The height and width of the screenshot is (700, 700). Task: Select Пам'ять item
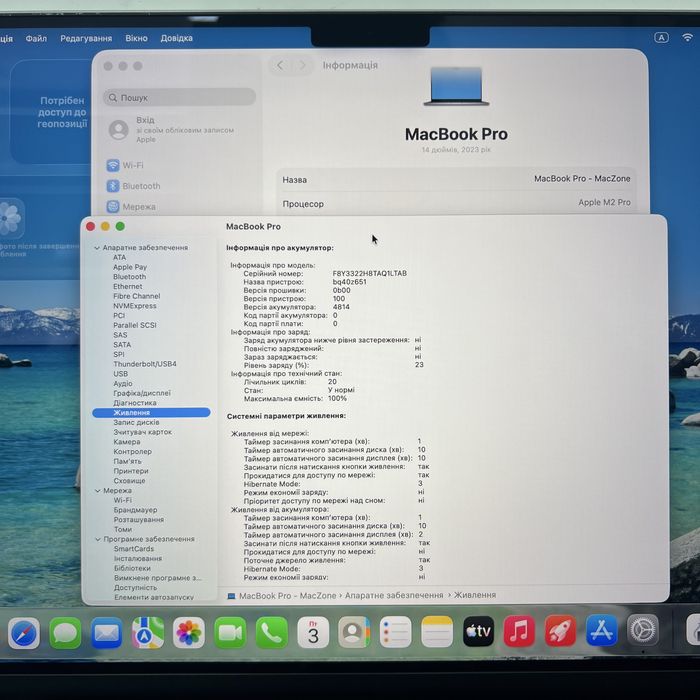click(127, 461)
